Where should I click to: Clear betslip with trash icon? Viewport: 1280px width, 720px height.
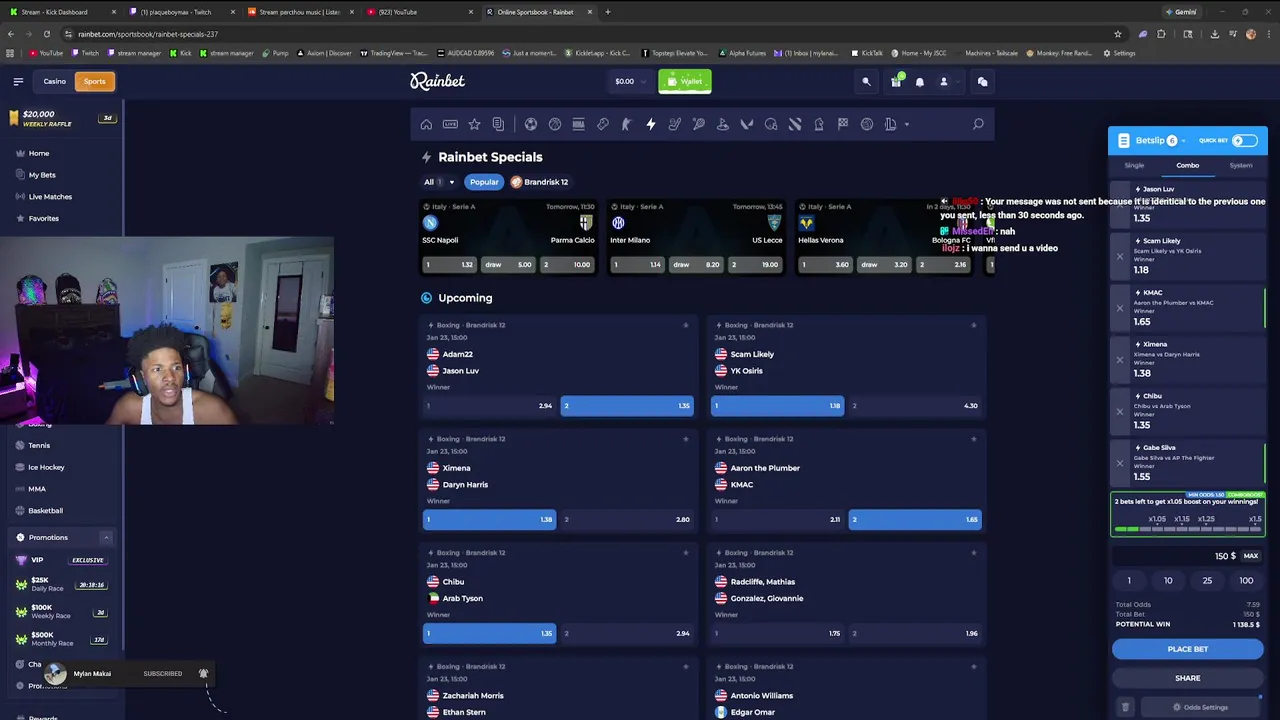point(1125,707)
